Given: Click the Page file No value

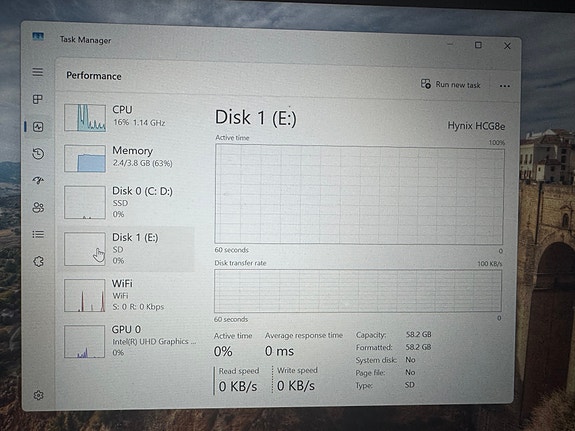Looking at the screenshot, I should pyautogui.click(x=410, y=372).
